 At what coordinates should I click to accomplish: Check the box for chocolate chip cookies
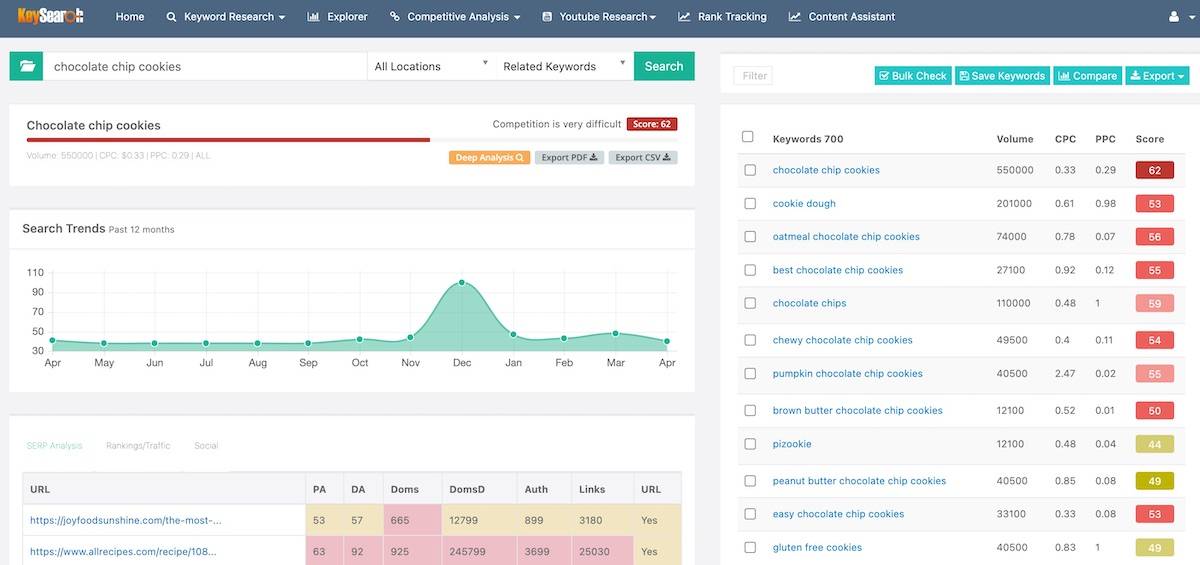tap(751, 170)
